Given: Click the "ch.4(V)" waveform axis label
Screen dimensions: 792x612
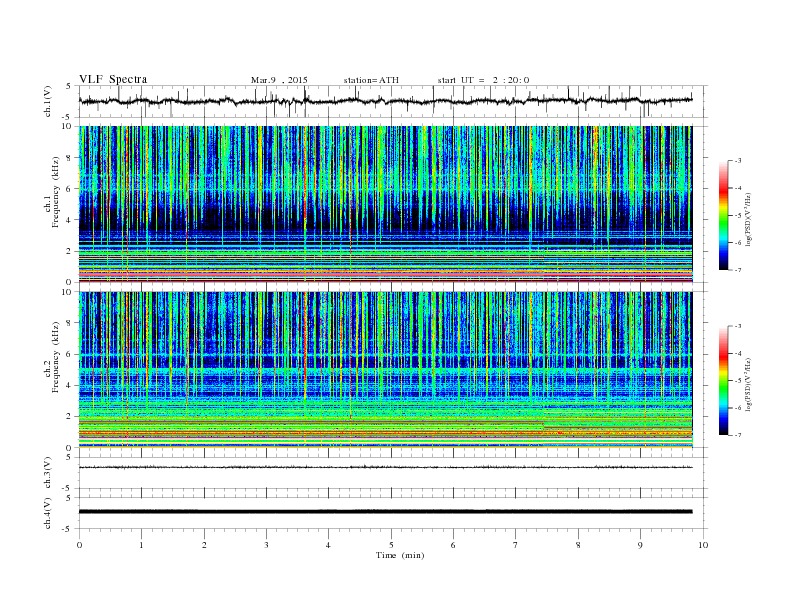Looking at the screenshot, I should pyautogui.click(x=48, y=513).
